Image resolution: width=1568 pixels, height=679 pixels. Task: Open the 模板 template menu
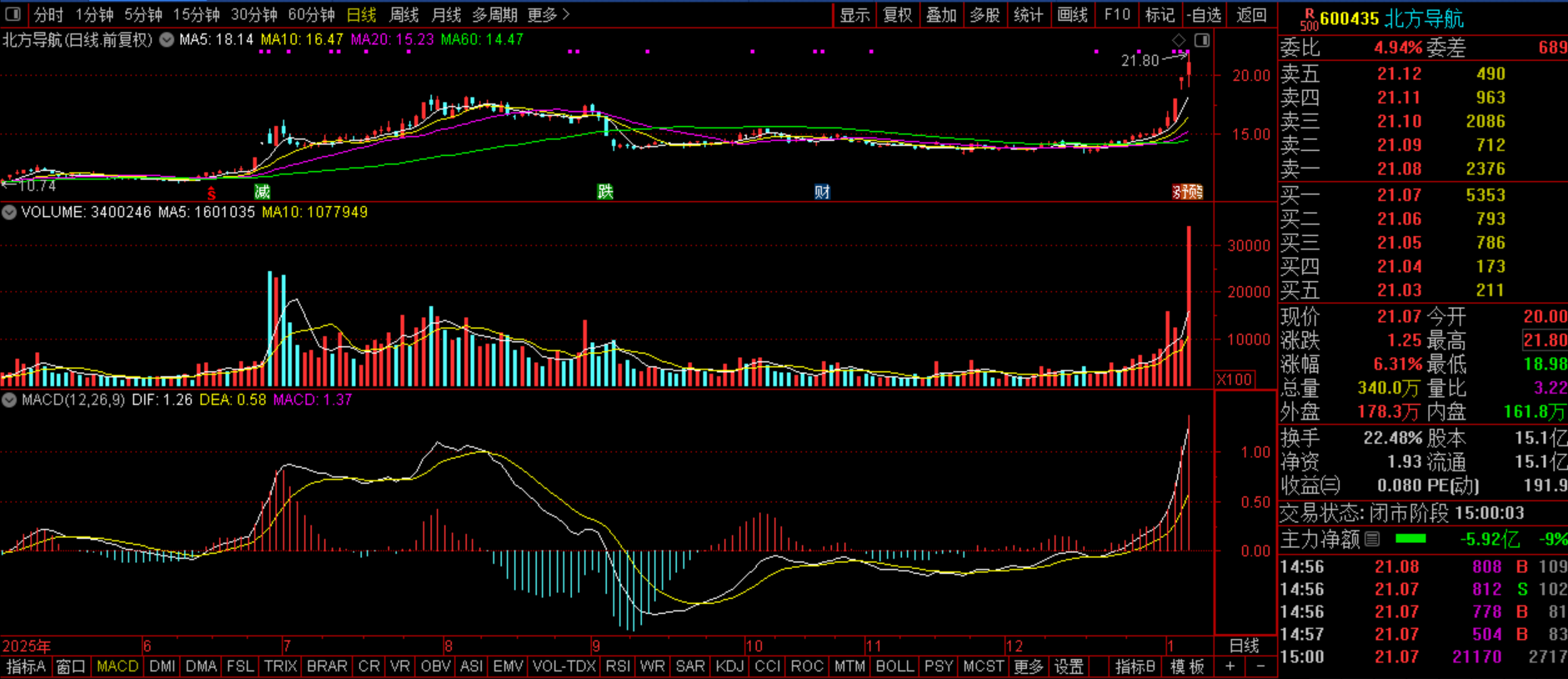1187,666
